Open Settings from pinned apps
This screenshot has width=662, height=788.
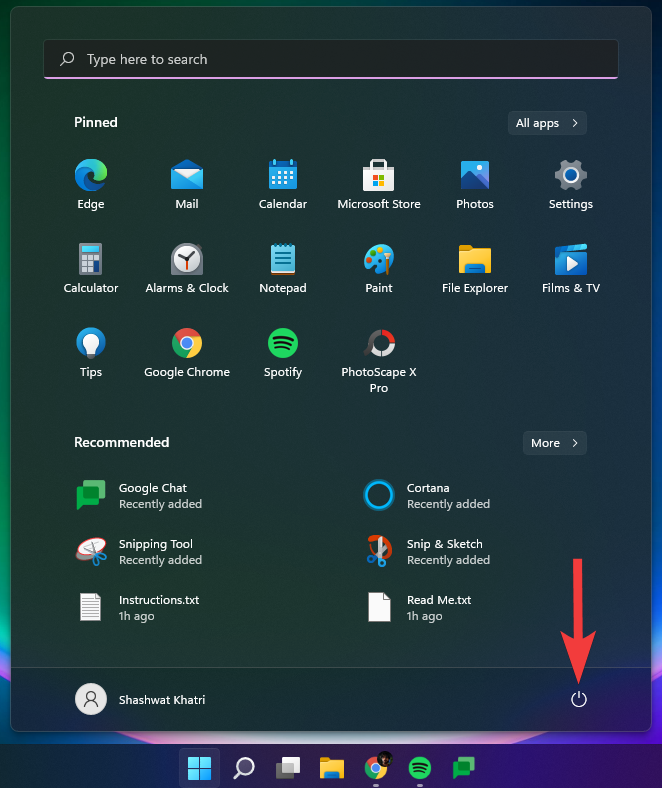click(571, 184)
